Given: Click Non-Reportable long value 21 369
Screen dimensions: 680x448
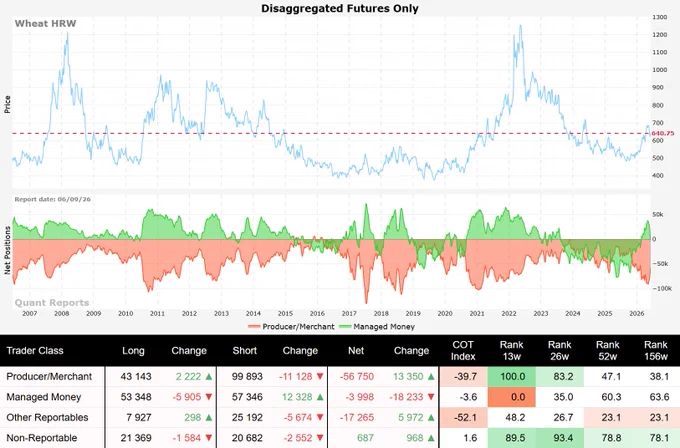Looking at the screenshot, I should pyautogui.click(x=136, y=438).
